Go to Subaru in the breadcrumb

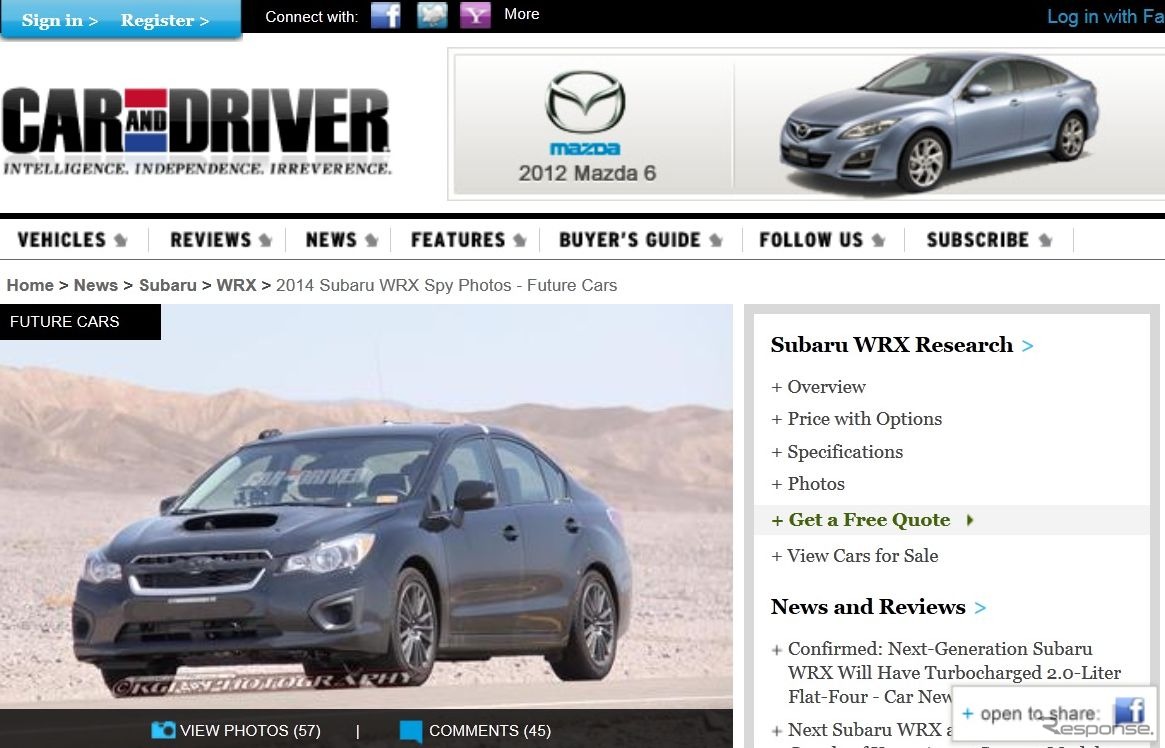(x=168, y=285)
